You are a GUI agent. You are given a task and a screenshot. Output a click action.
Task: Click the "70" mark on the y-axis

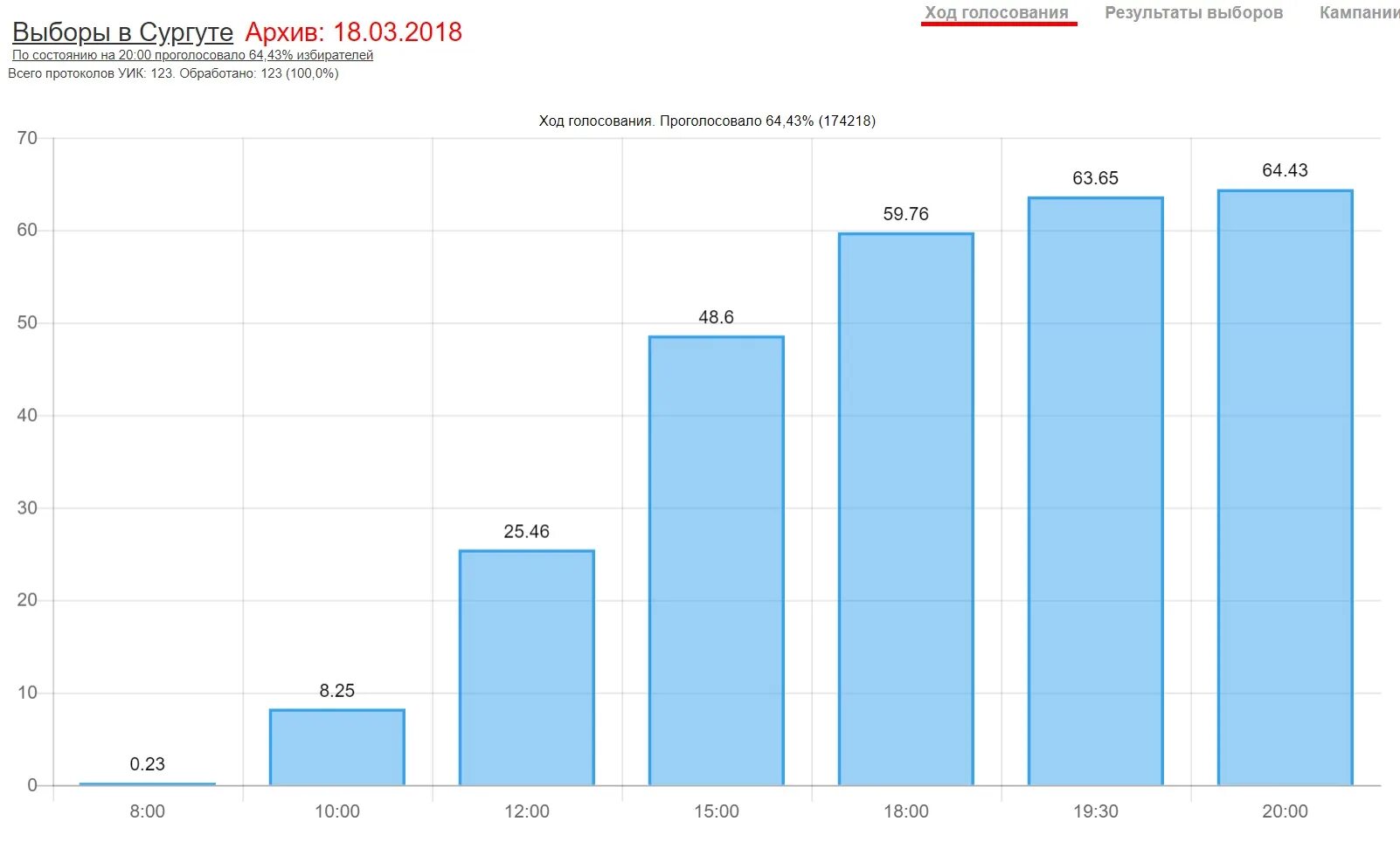29,137
